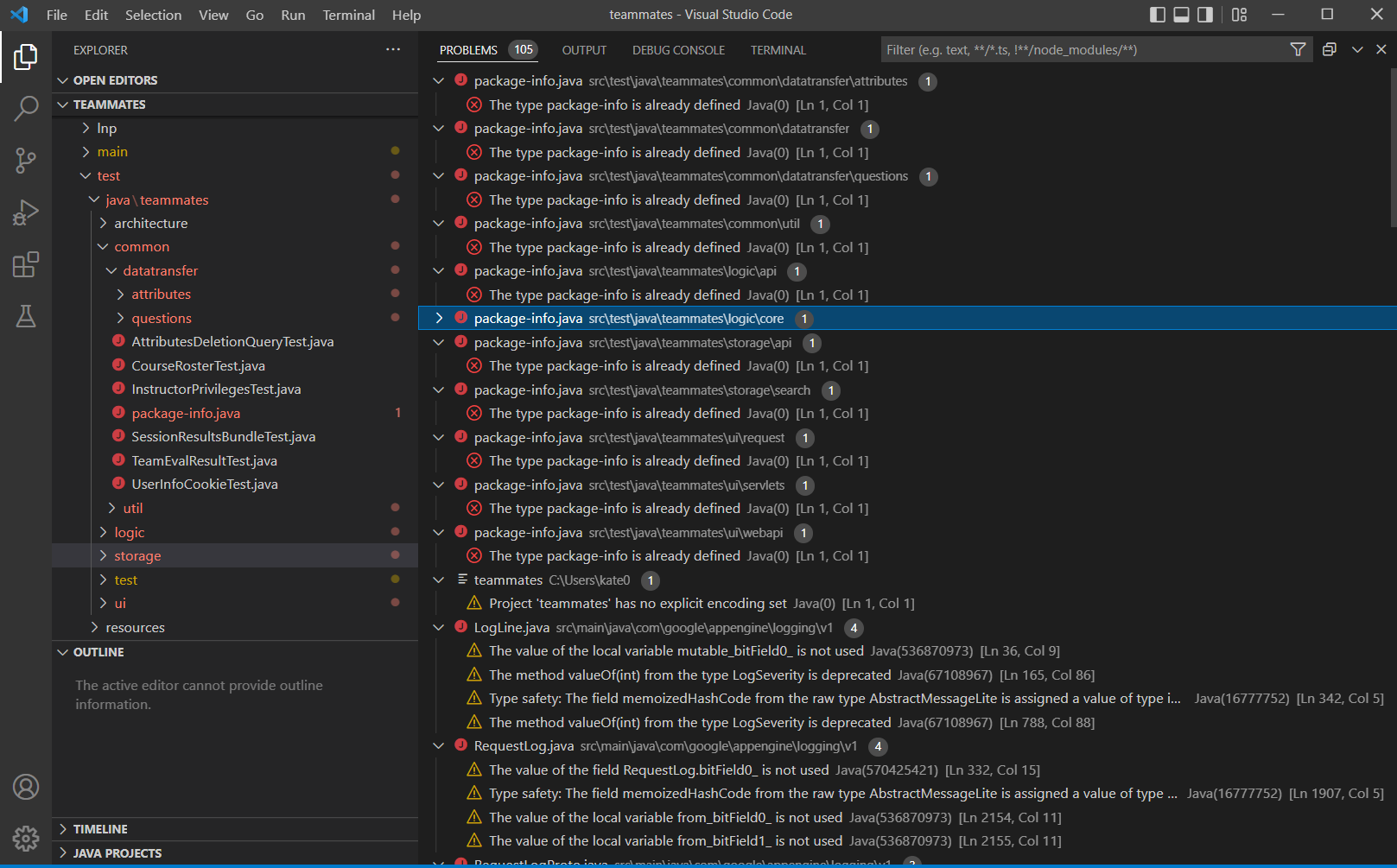Collapse the LogLine.java problem group
The image size is (1397, 868).
439,627
